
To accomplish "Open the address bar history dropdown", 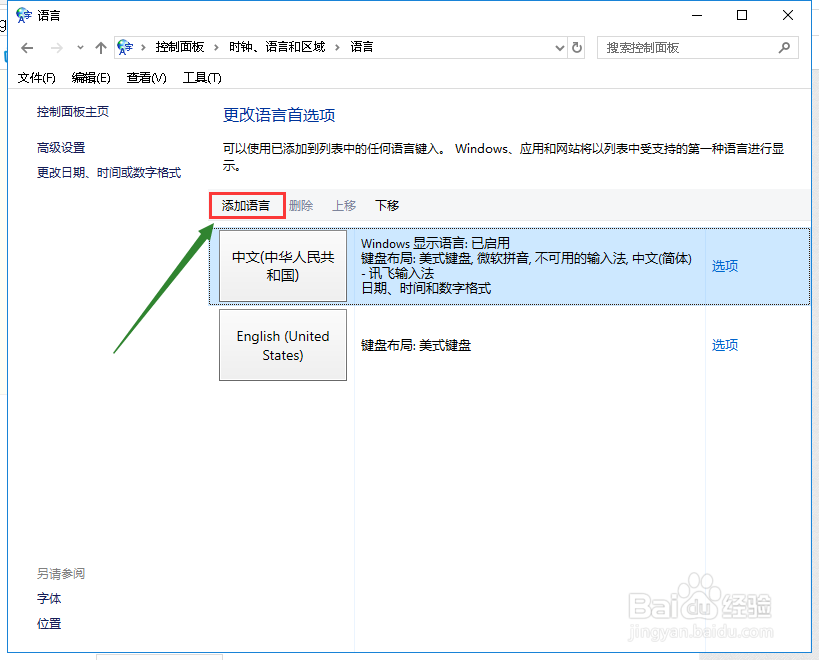I will click(x=560, y=47).
